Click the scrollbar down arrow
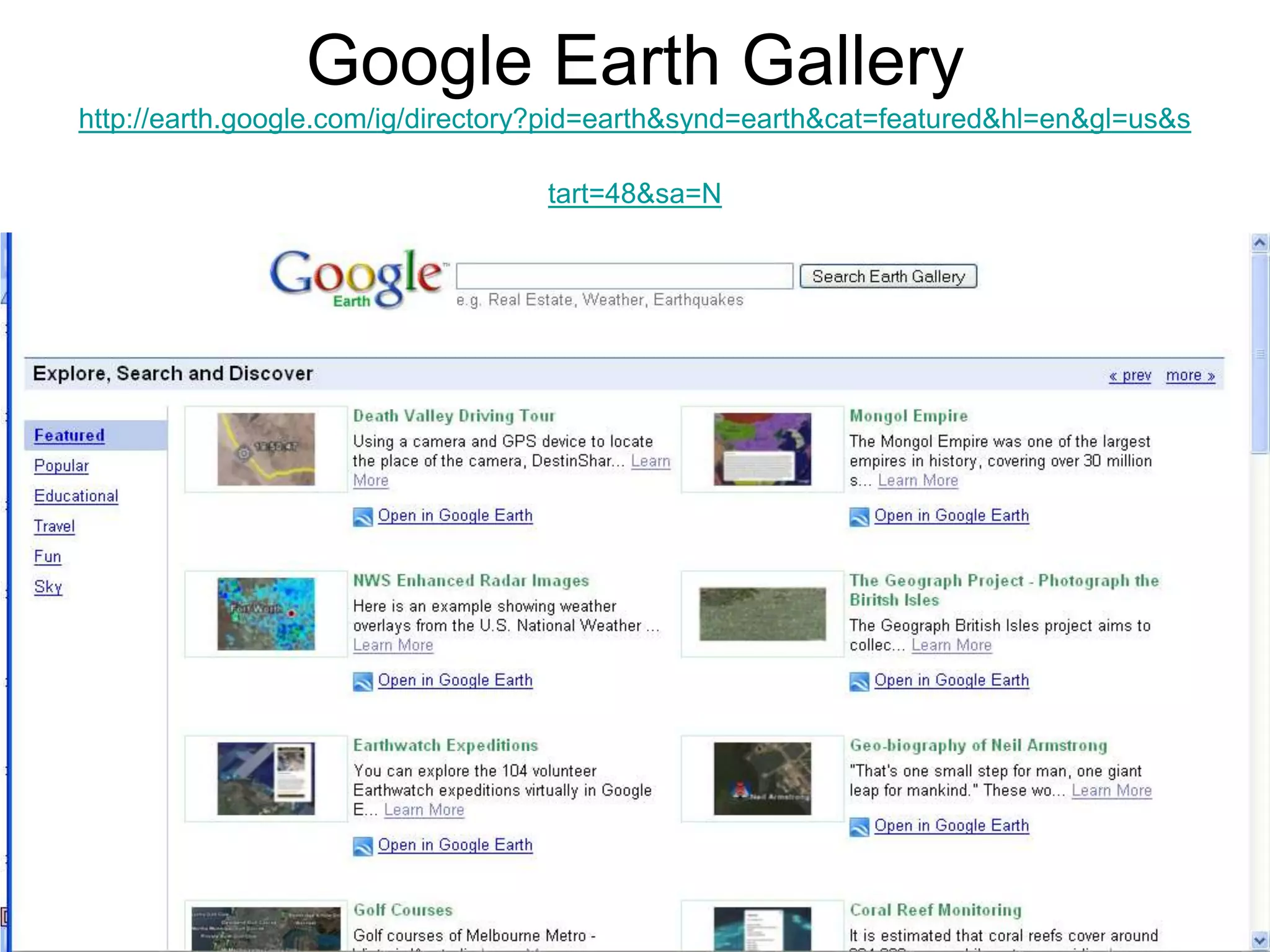This screenshot has height=952, width=1270. pyautogui.click(x=1259, y=940)
